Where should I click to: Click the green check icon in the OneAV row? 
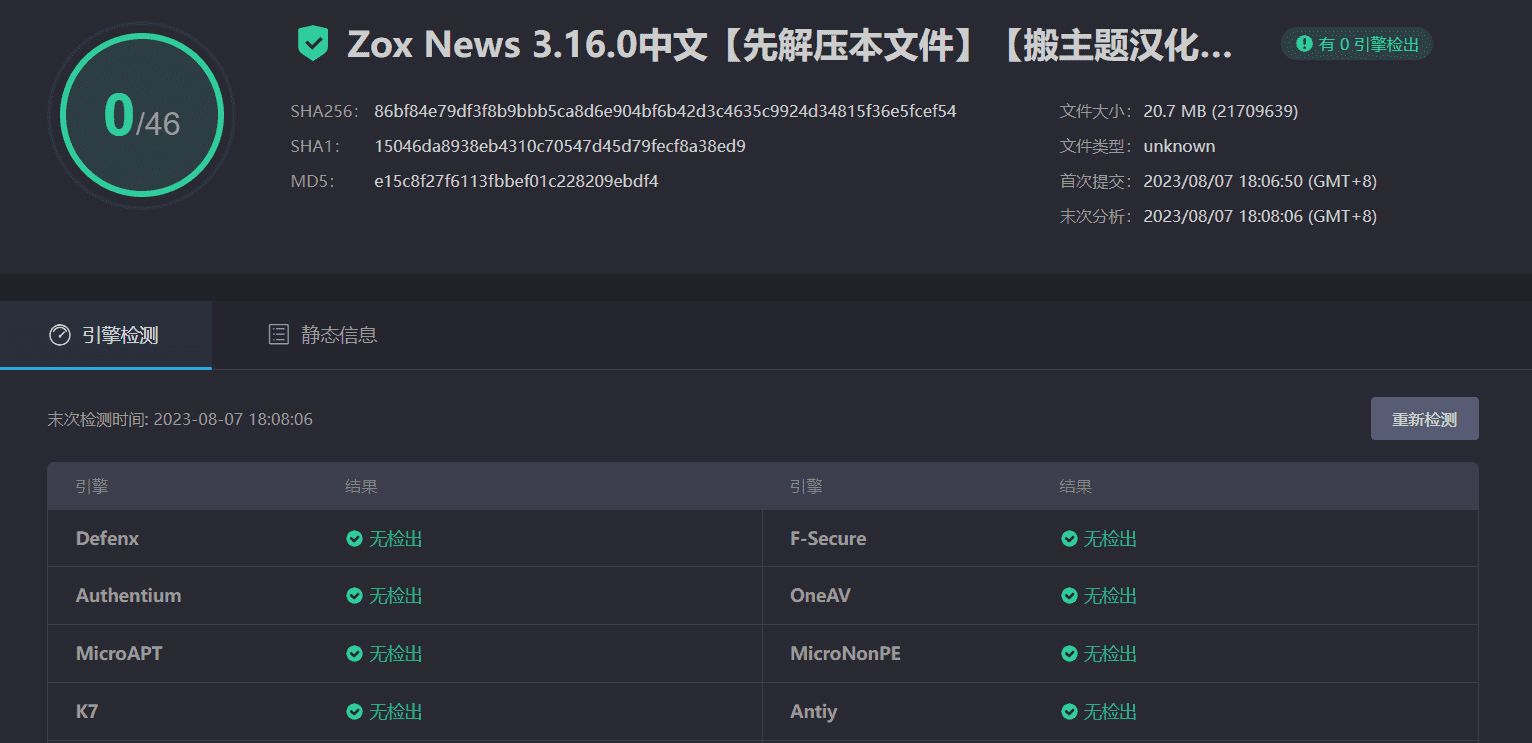click(x=1069, y=596)
